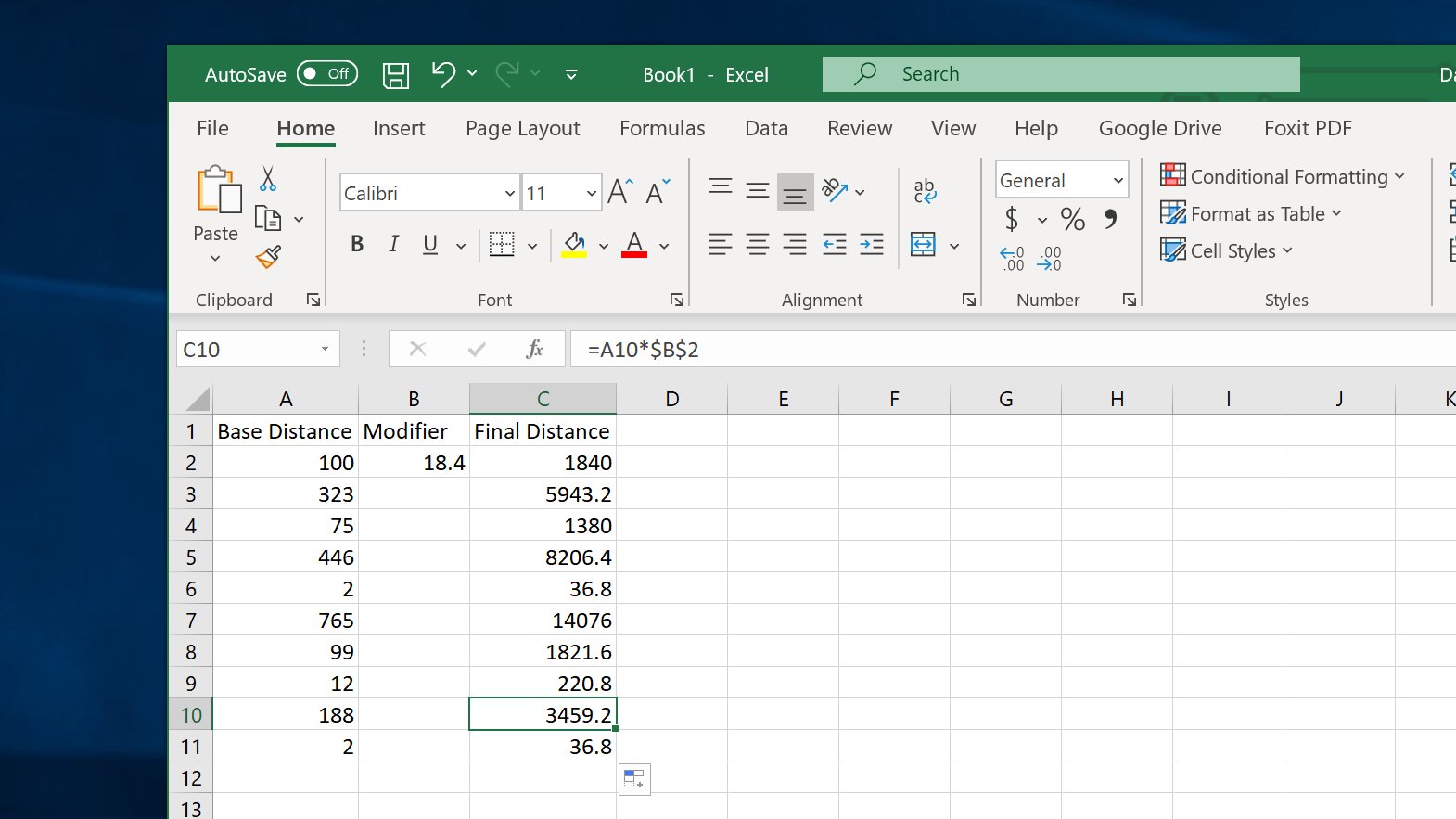The width and height of the screenshot is (1456, 819).
Task: Toggle Bold formatting
Action: pos(357,244)
